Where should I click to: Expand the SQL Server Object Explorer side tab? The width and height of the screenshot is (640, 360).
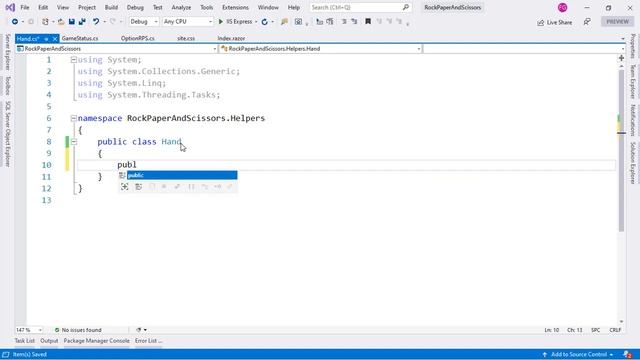click(7, 133)
